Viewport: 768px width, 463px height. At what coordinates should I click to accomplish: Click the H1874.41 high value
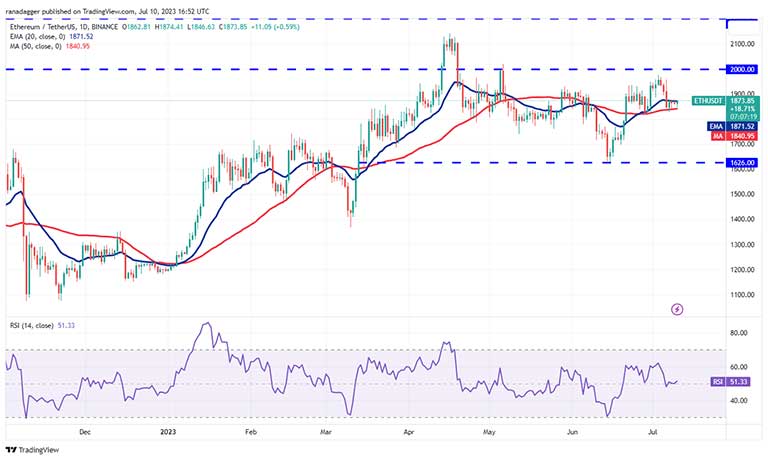(169, 27)
